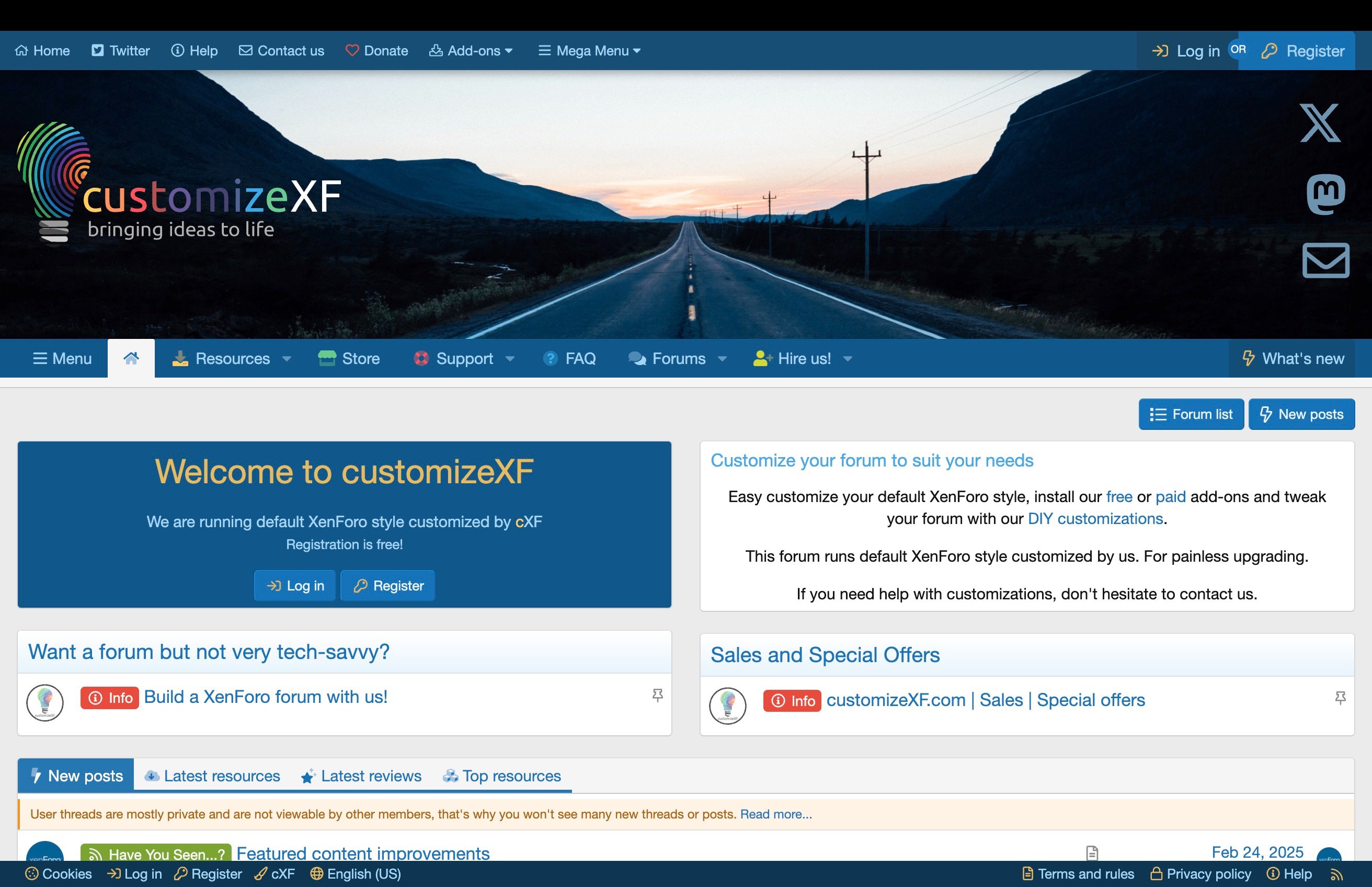This screenshot has height=887, width=1372.
Task: Click the customizeXF logo
Action: tap(179, 184)
